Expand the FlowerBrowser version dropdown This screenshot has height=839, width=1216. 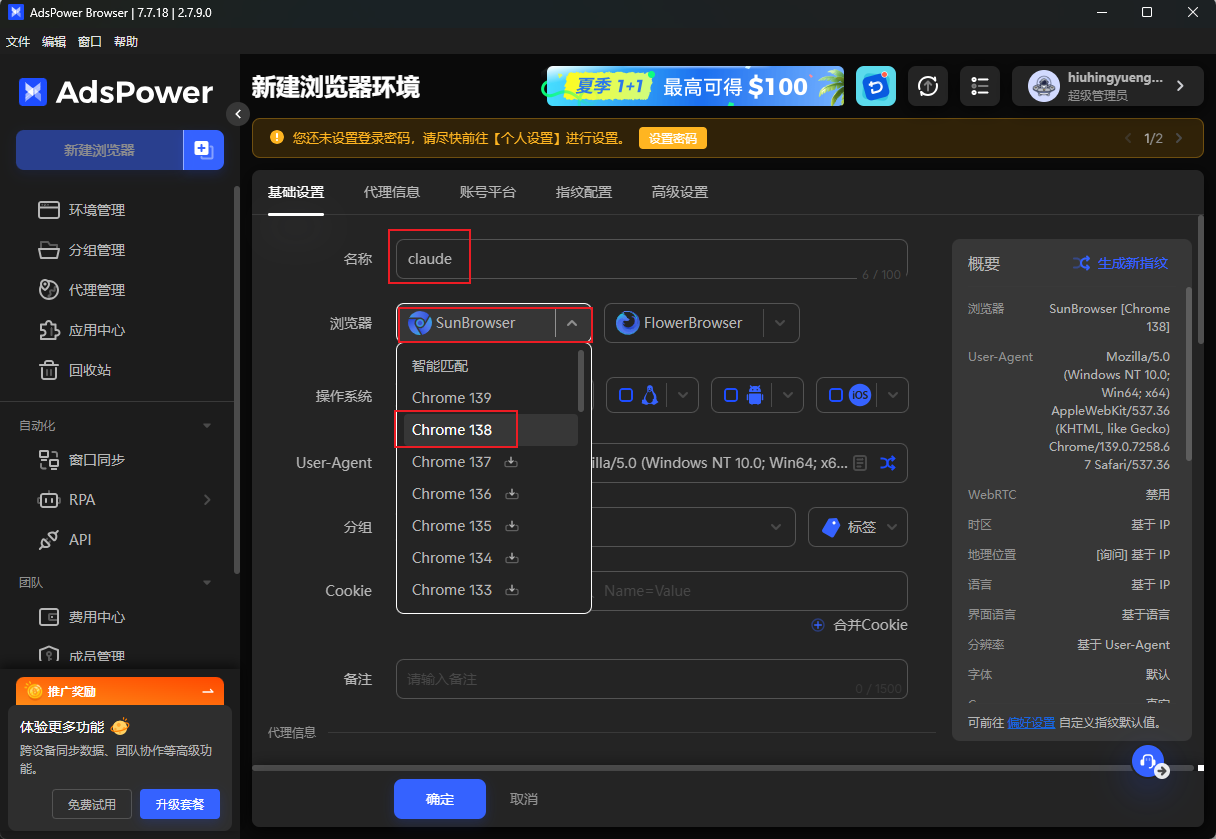[x=781, y=323]
